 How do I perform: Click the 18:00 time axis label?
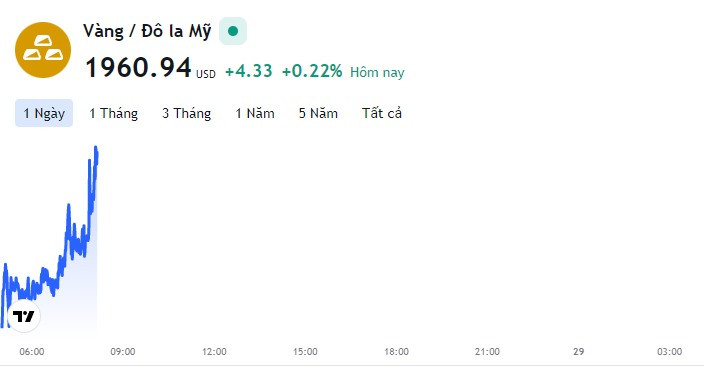coord(396,352)
